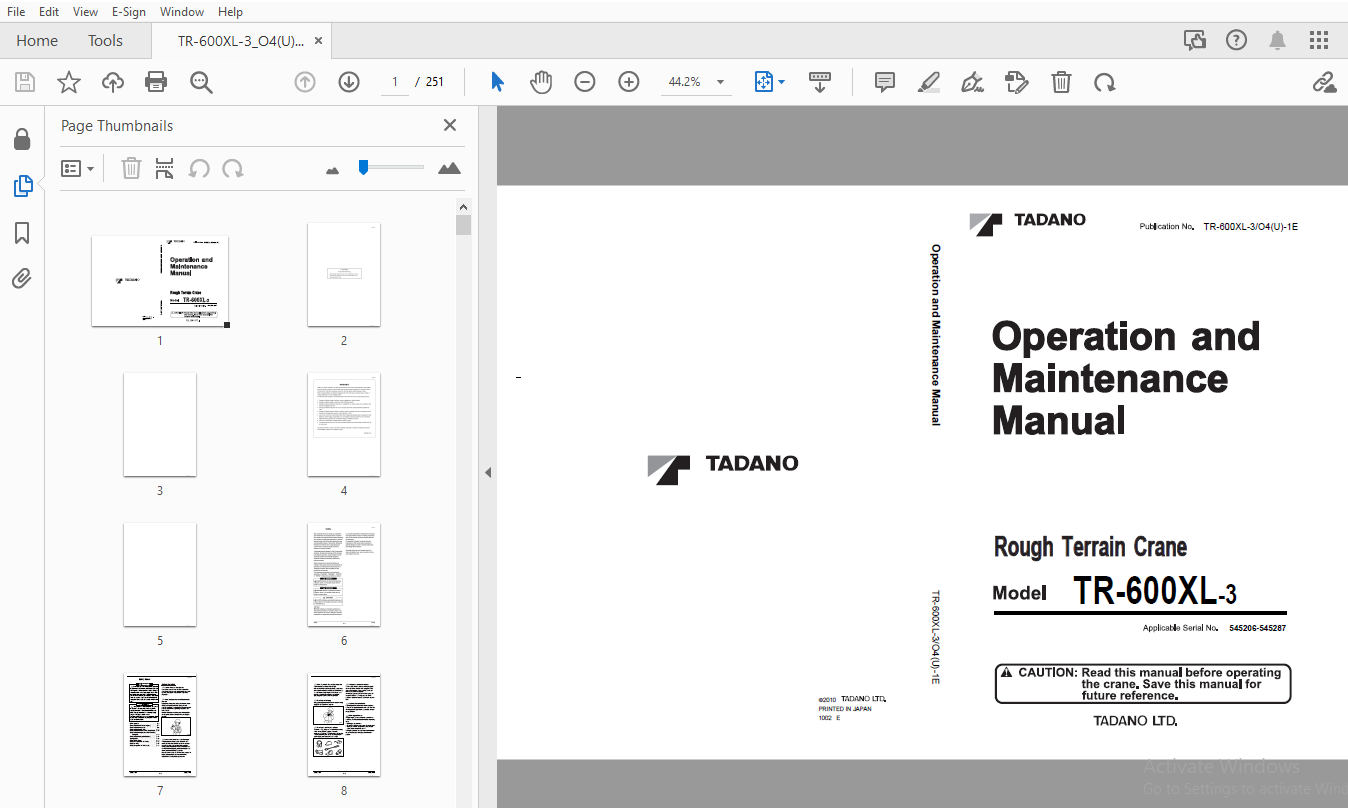Screen dimensions: 1348x808
Task: Print the document
Action: coord(156,82)
